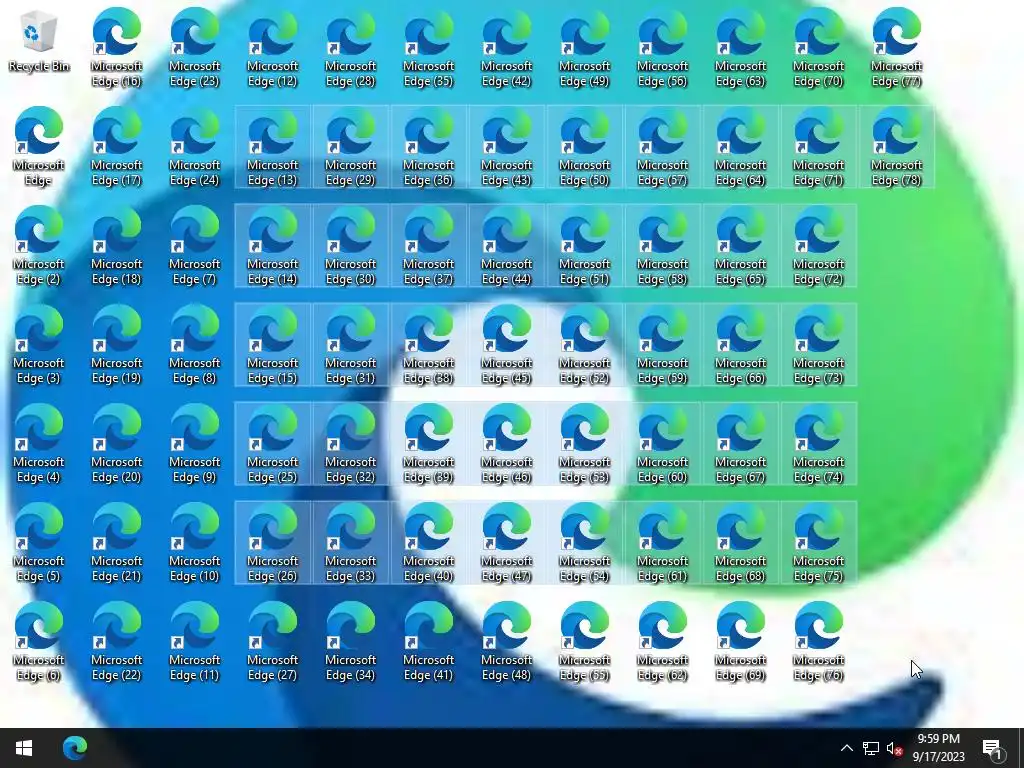Click the Microsoft Edge (69) icon
The height and width of the screenshot is (768, 1024).
[x=741, y=643]
